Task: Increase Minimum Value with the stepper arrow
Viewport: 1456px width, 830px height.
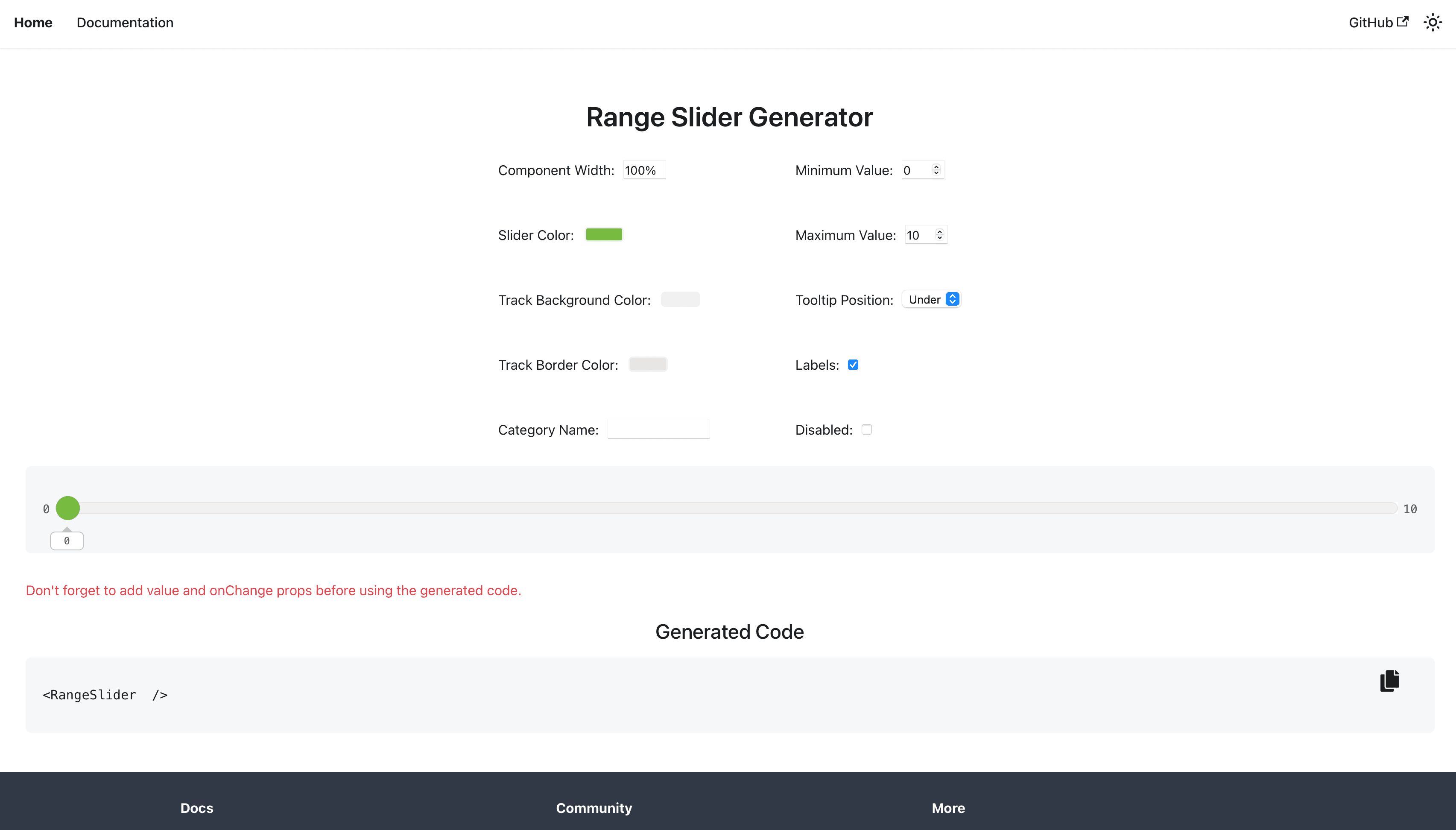Action: coord(936,166)
